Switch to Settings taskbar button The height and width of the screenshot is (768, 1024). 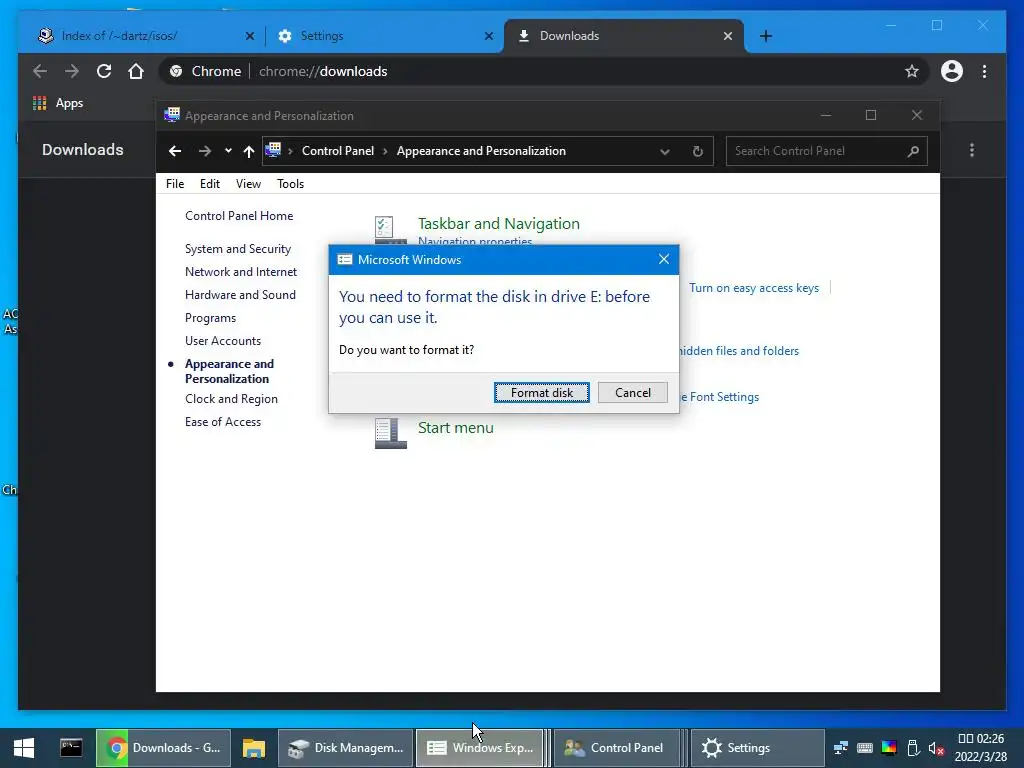click(x=756, y=748)
